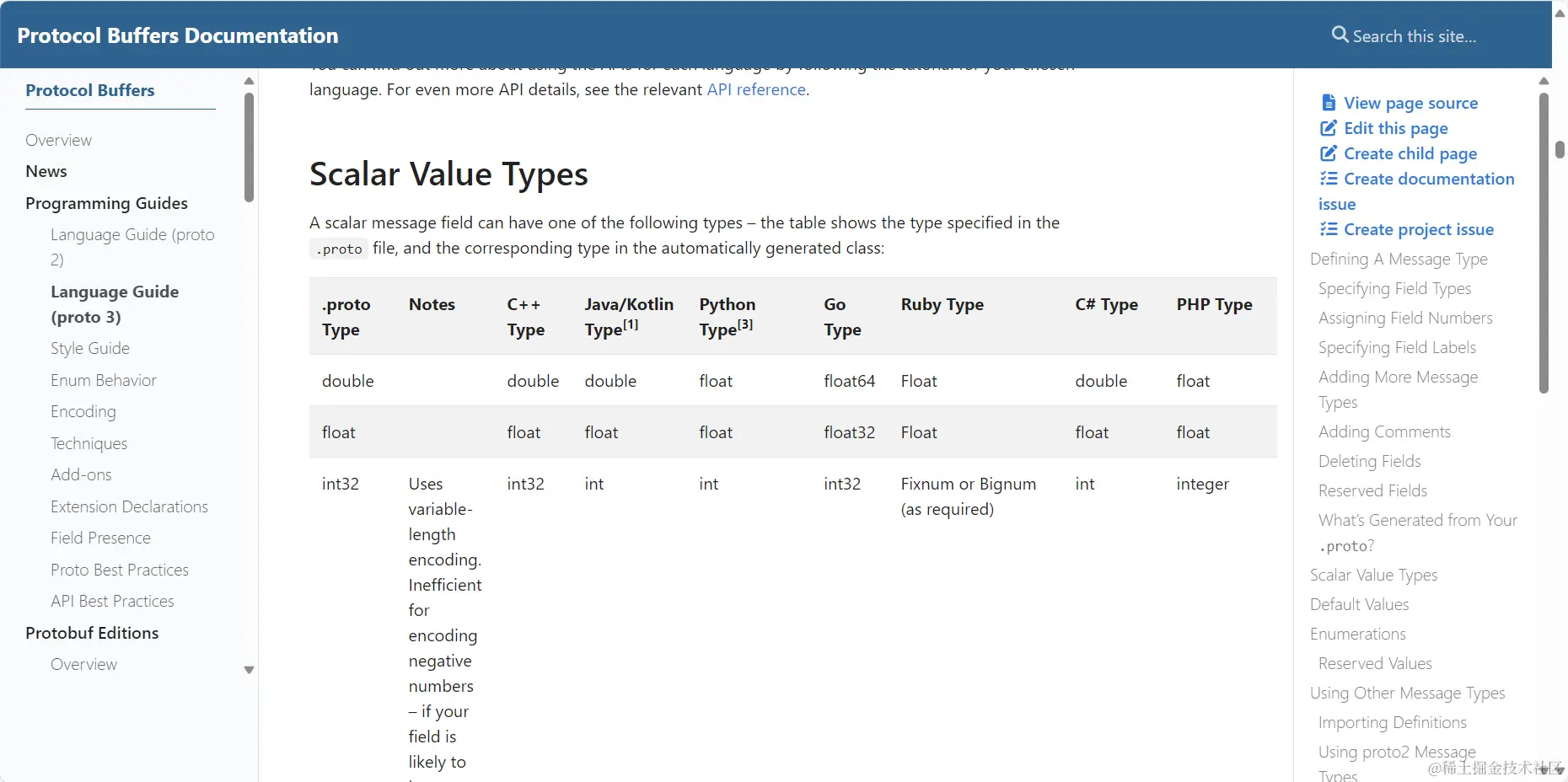Click Protocol Buffers Documentation site title
The image size is (1568, 782).
point(178,35)
